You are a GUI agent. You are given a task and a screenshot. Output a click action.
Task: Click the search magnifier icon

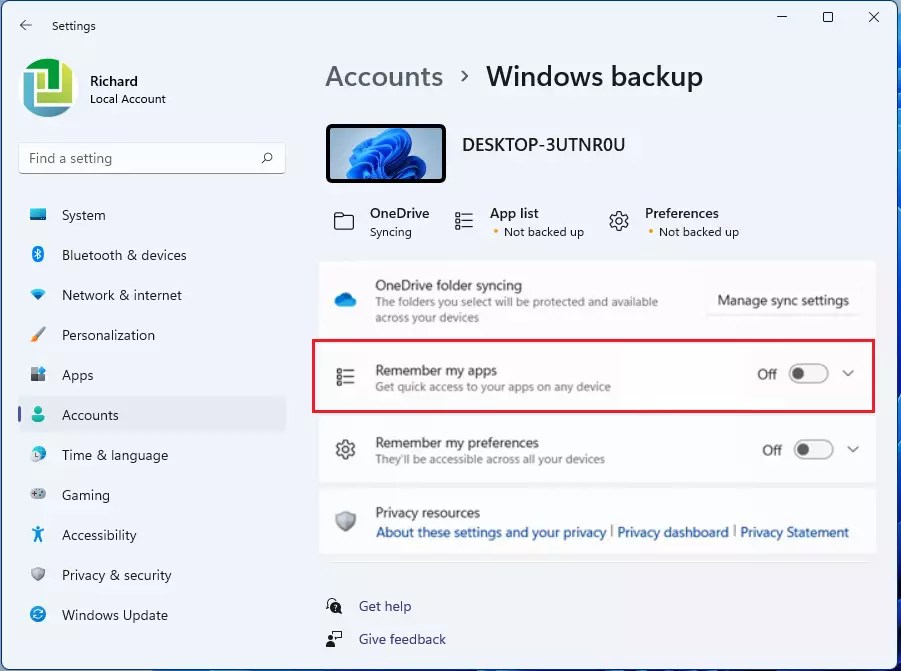(267, 158)
